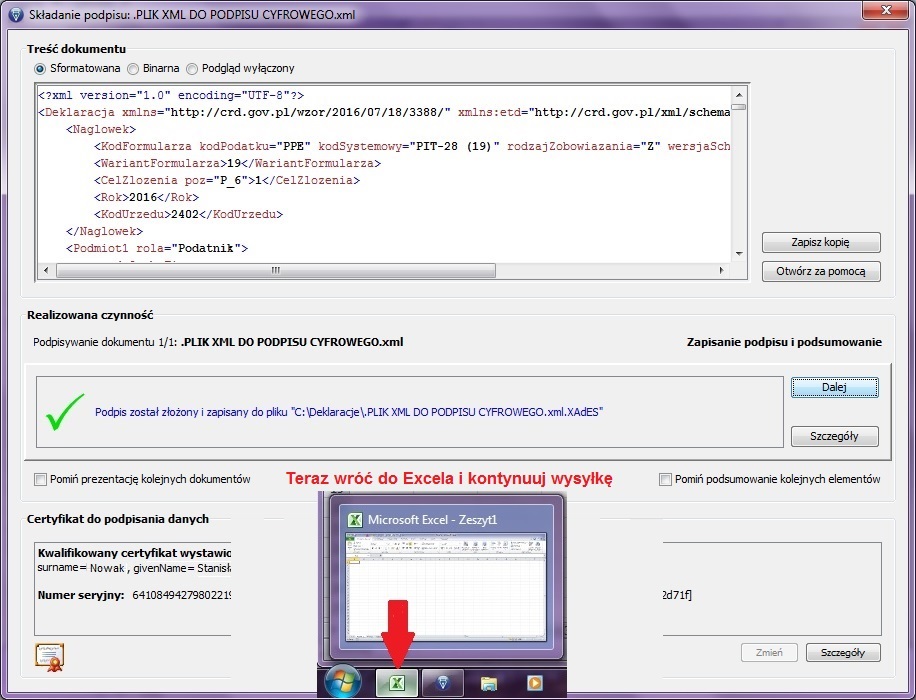Check Pomiń podsumowanie kolejnych elementów
This screenshot has height=700, width=916.
pyautogui.click(x=665, y=480)
